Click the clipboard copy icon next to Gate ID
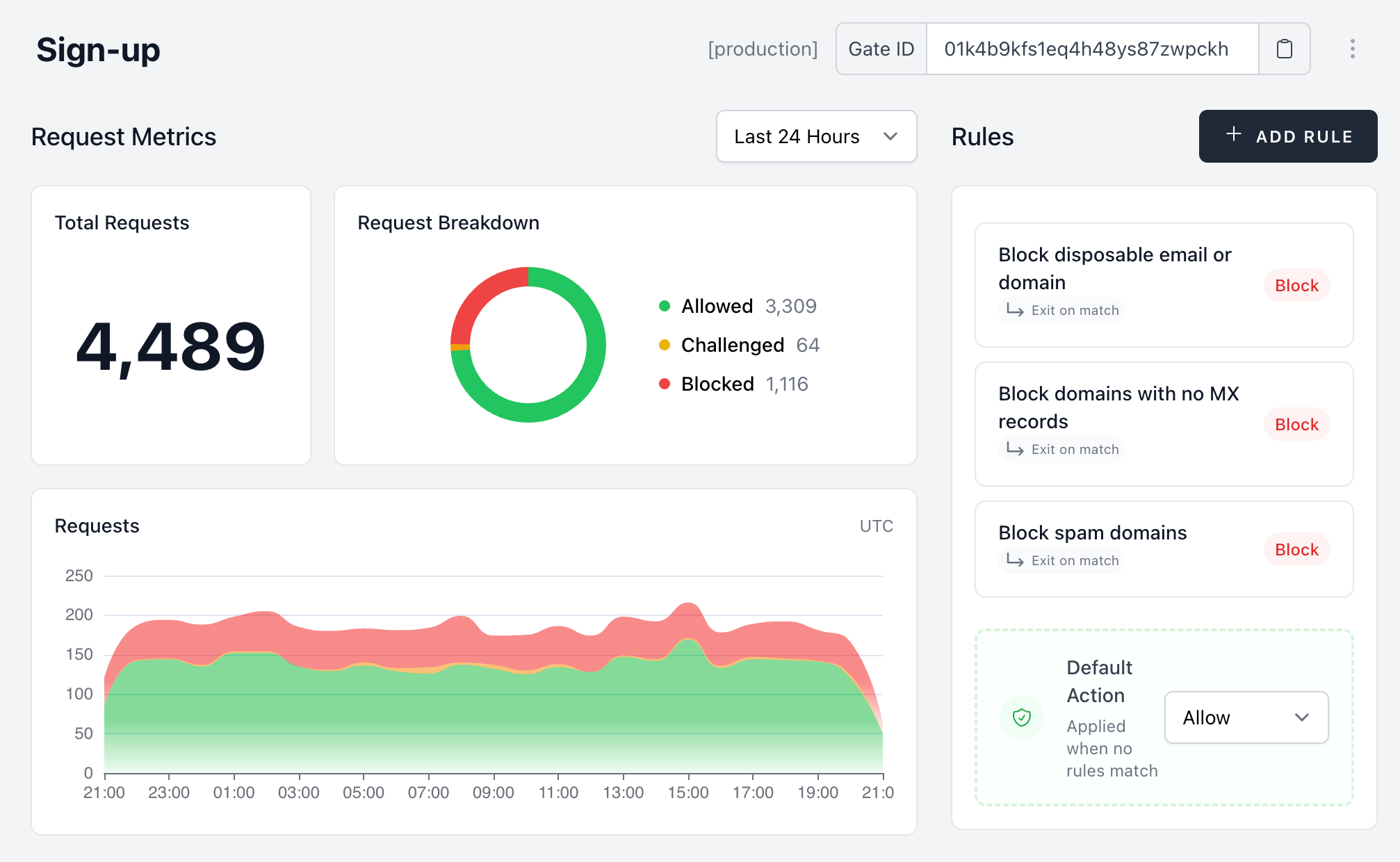 [1284, 49]
